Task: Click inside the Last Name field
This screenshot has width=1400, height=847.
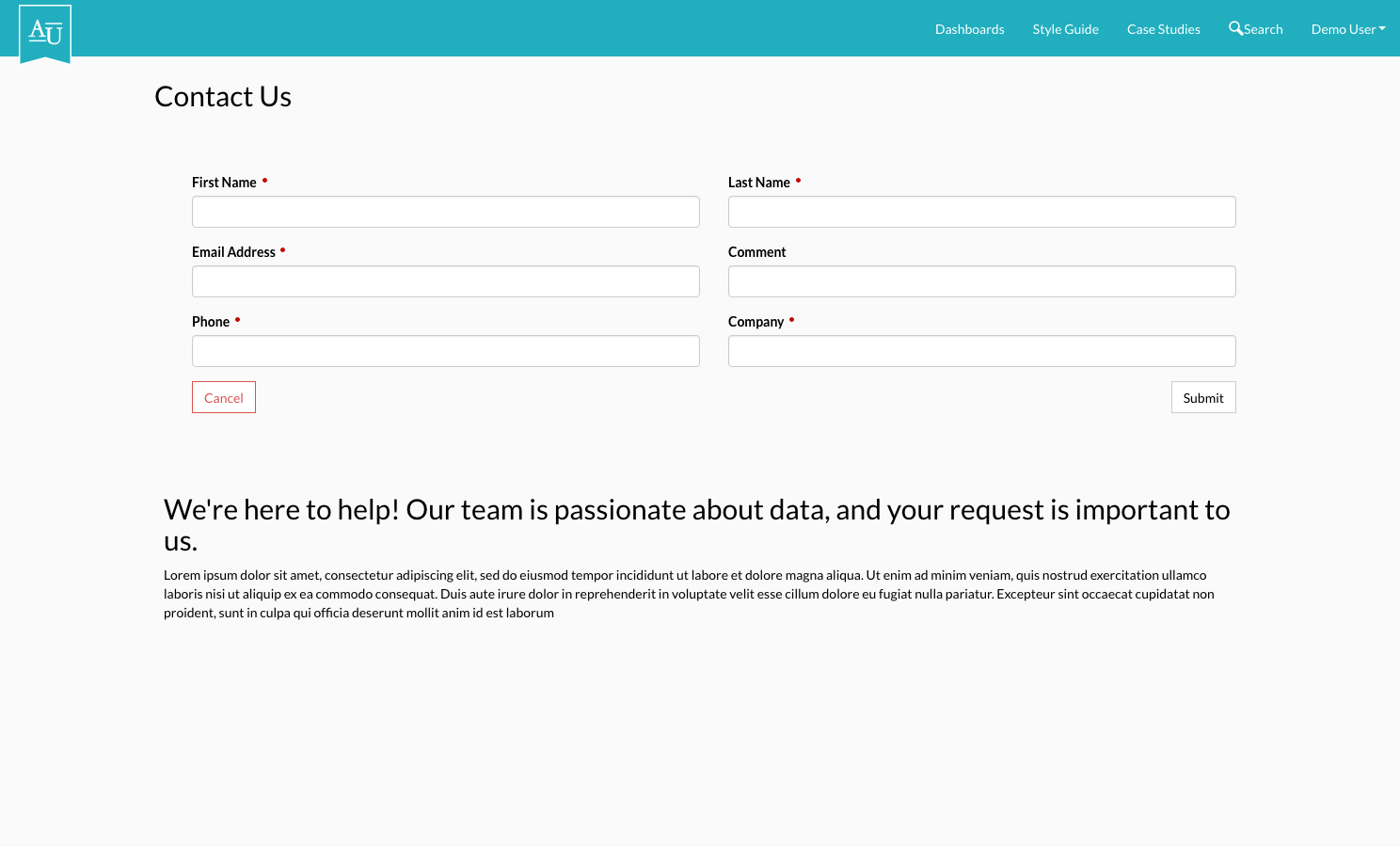Action: [x=981, y=212]
